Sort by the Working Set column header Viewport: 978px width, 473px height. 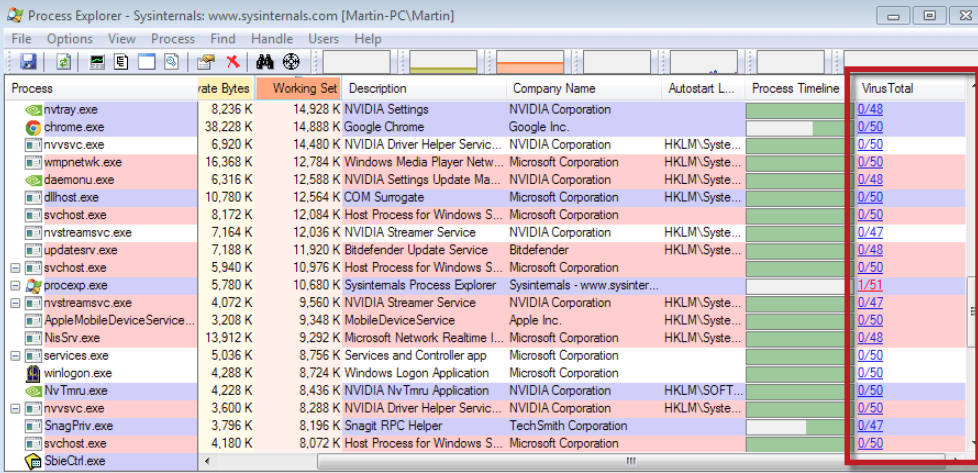coord(298,89)
